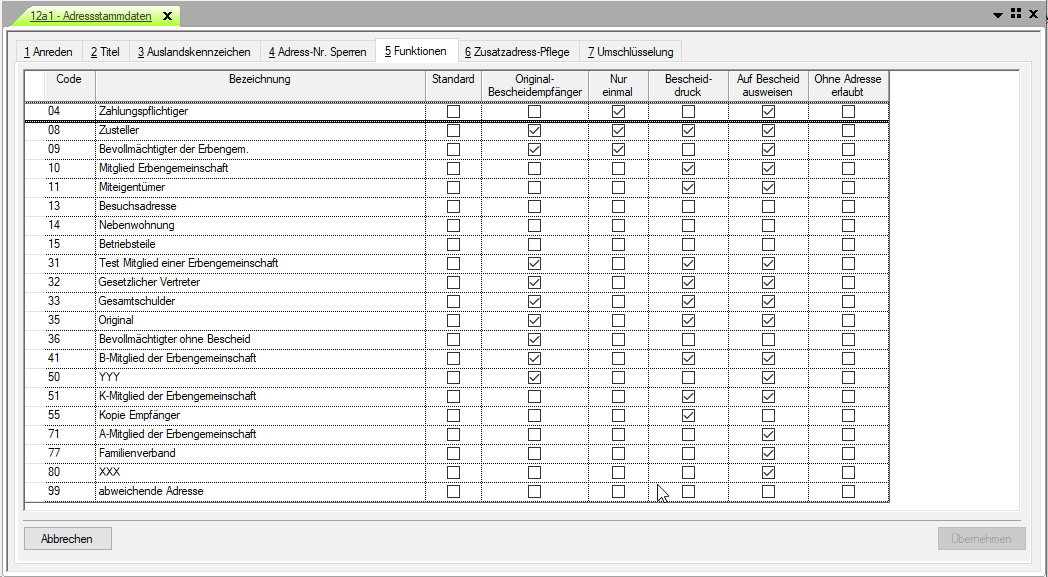Click the Bezeichnung column header
The image size is (1048, 577).
coord(260,79)
